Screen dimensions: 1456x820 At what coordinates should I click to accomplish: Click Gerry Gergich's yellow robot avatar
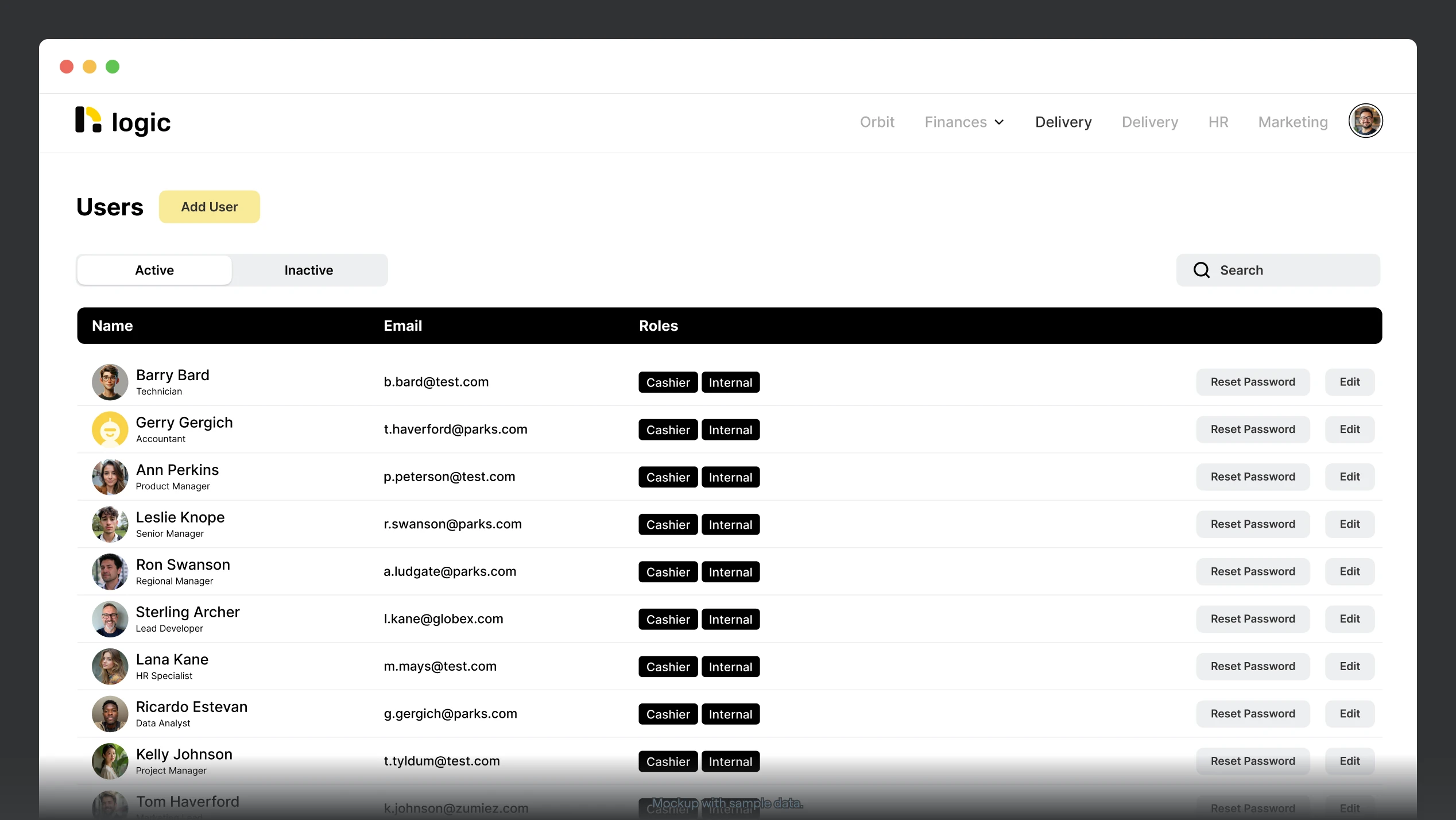(110, 430)
